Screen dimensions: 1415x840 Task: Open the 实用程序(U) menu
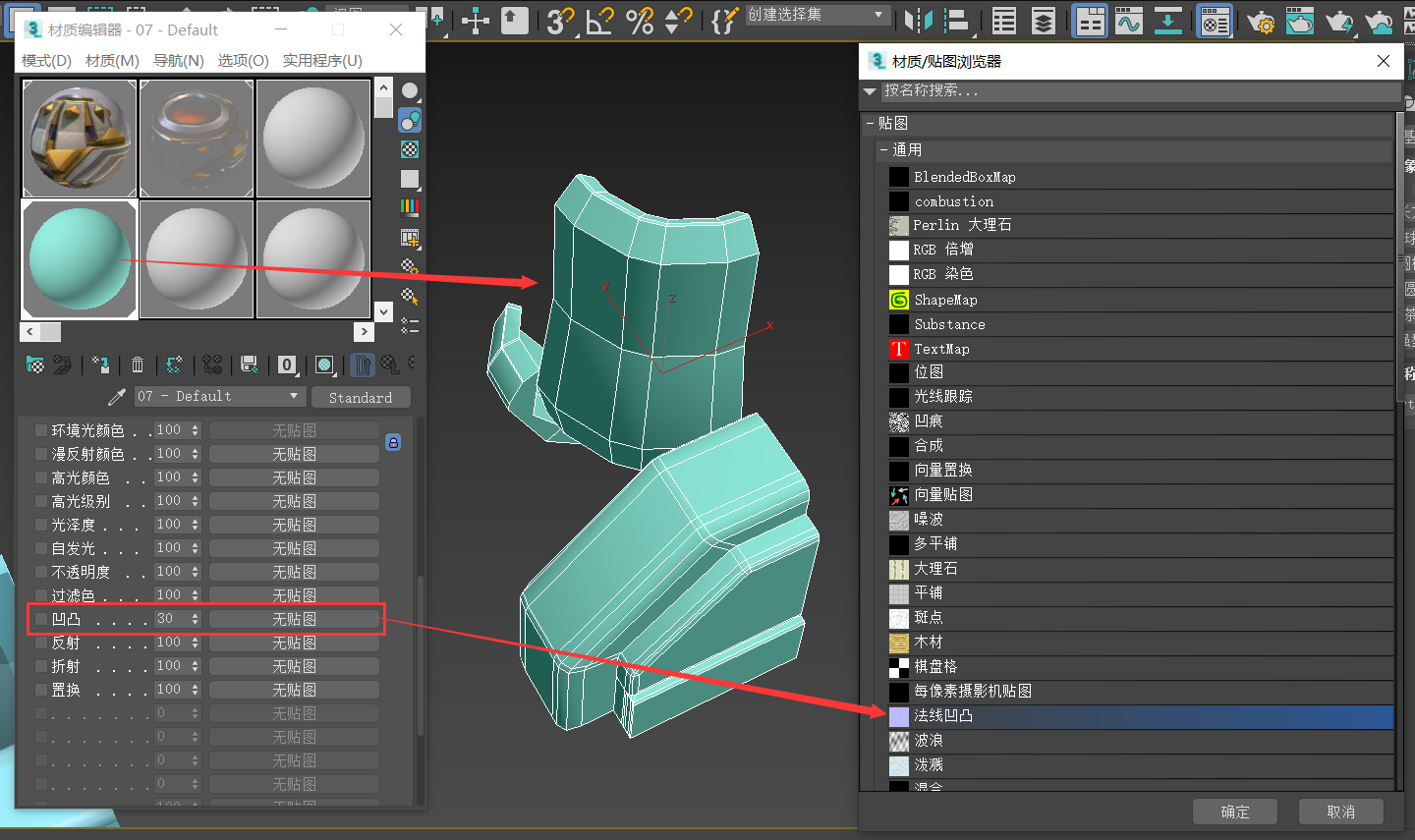[x=322, y=61]
